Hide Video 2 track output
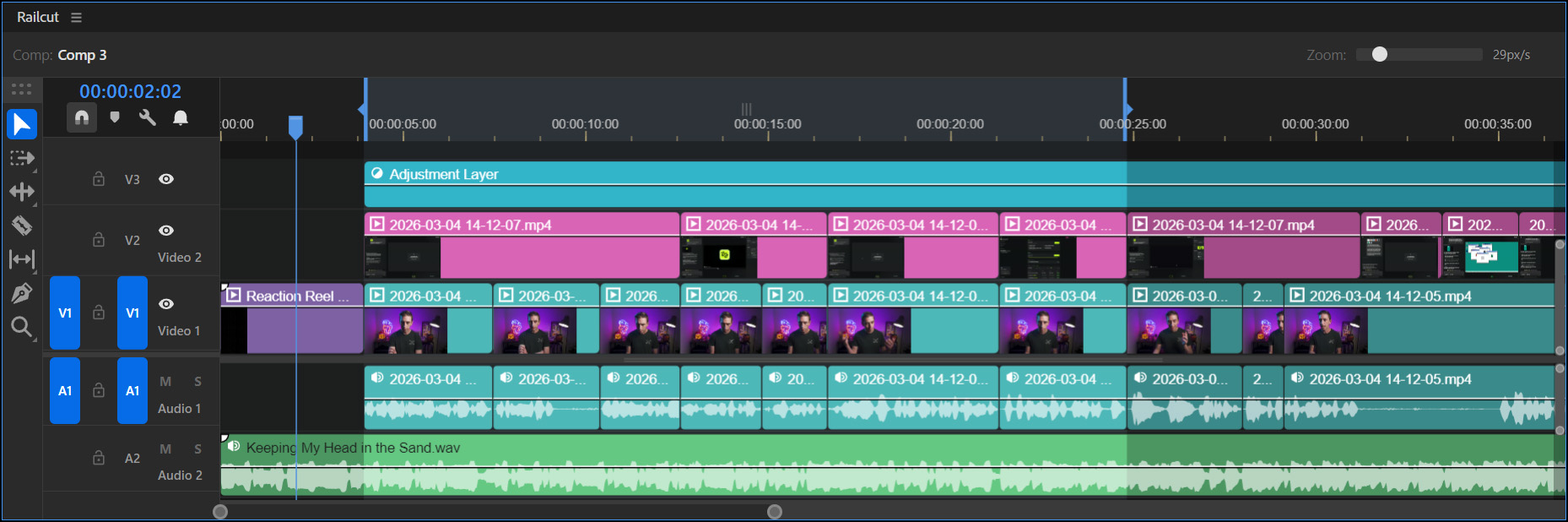 tap(166, 231)
